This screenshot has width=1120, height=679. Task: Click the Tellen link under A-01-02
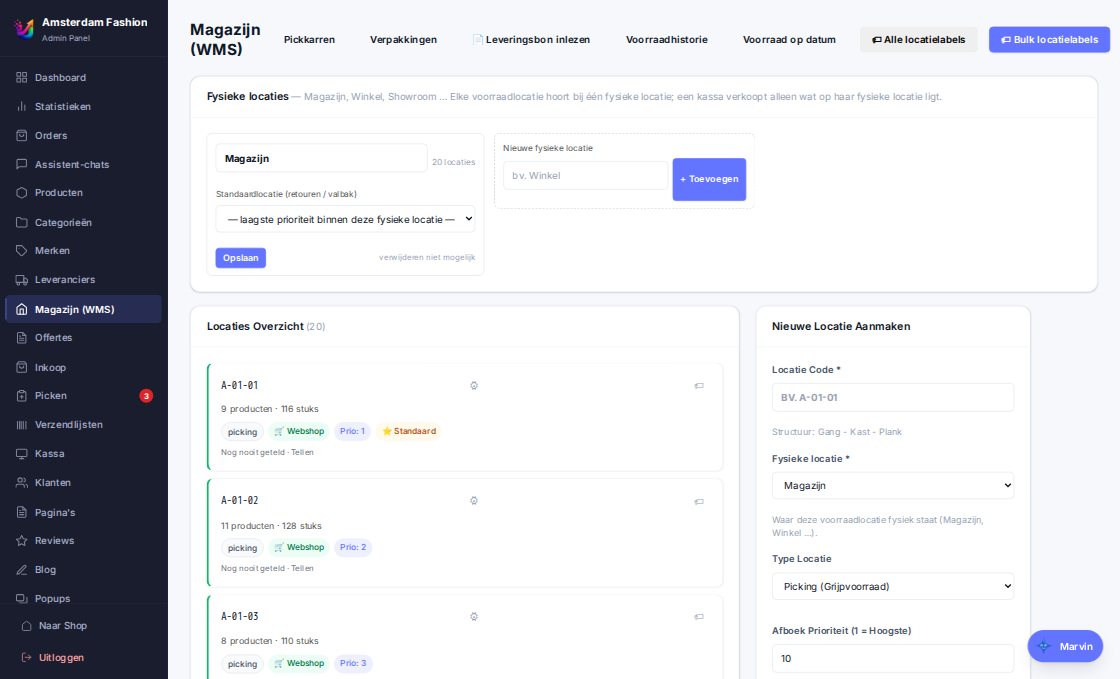pyautogui.click(x=302, y=568)
